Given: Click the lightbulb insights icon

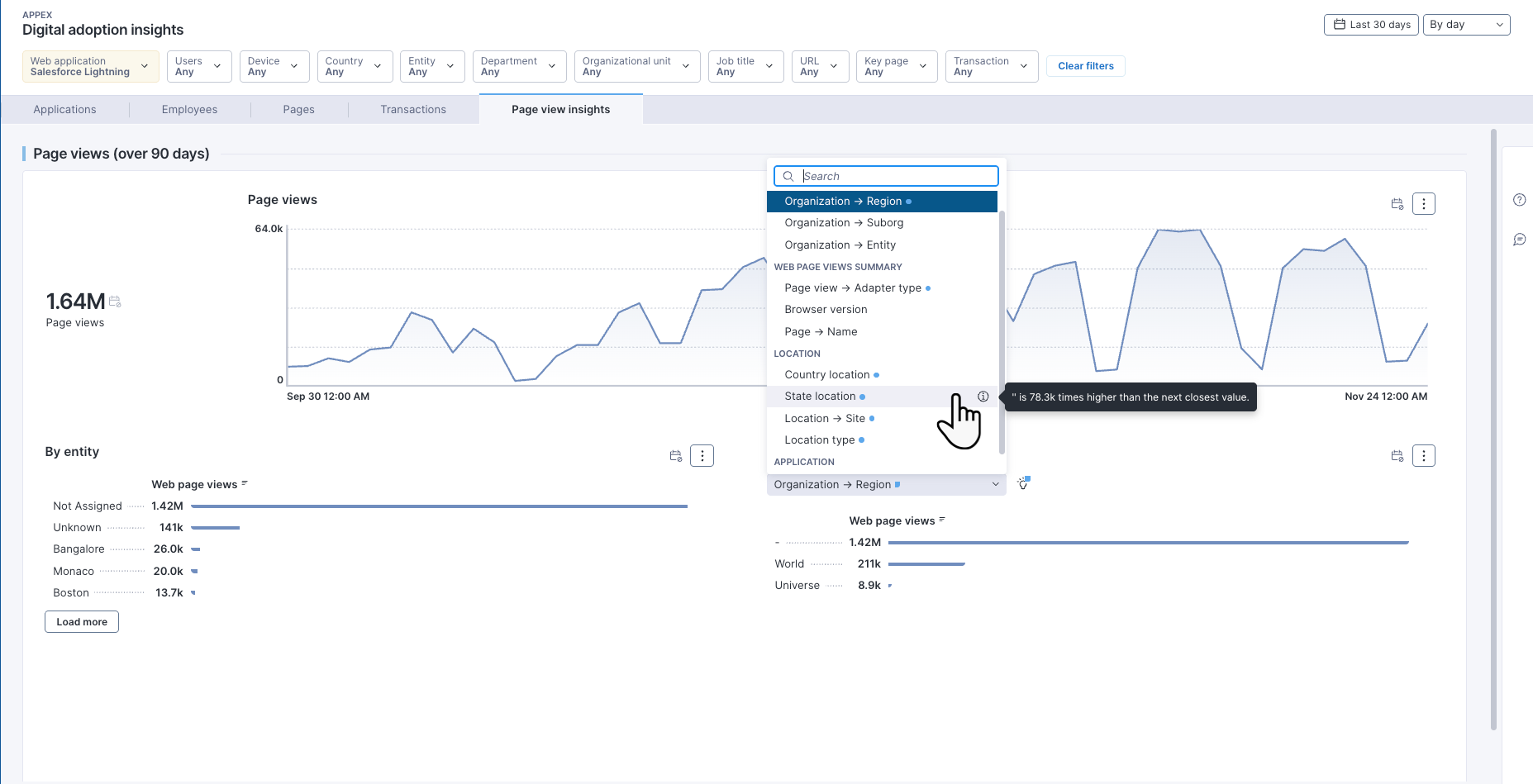Looking at the screenshot, I should tap(1023, 483).
